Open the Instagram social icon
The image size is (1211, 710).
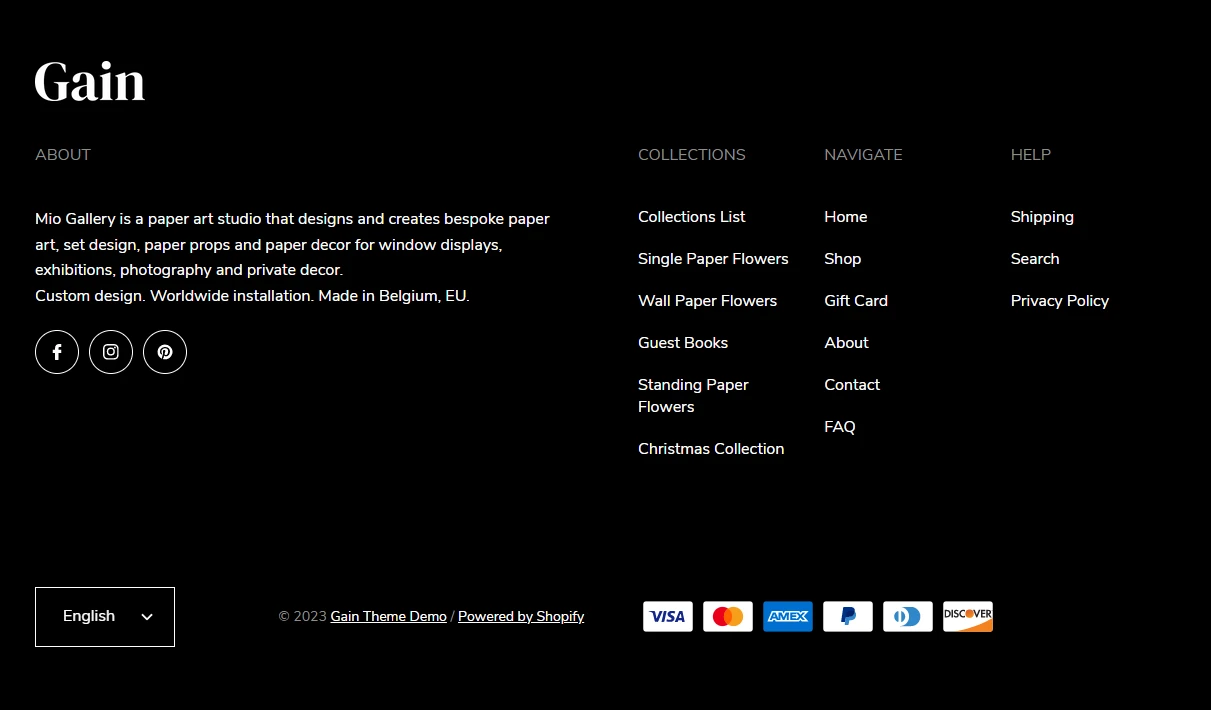111,352
